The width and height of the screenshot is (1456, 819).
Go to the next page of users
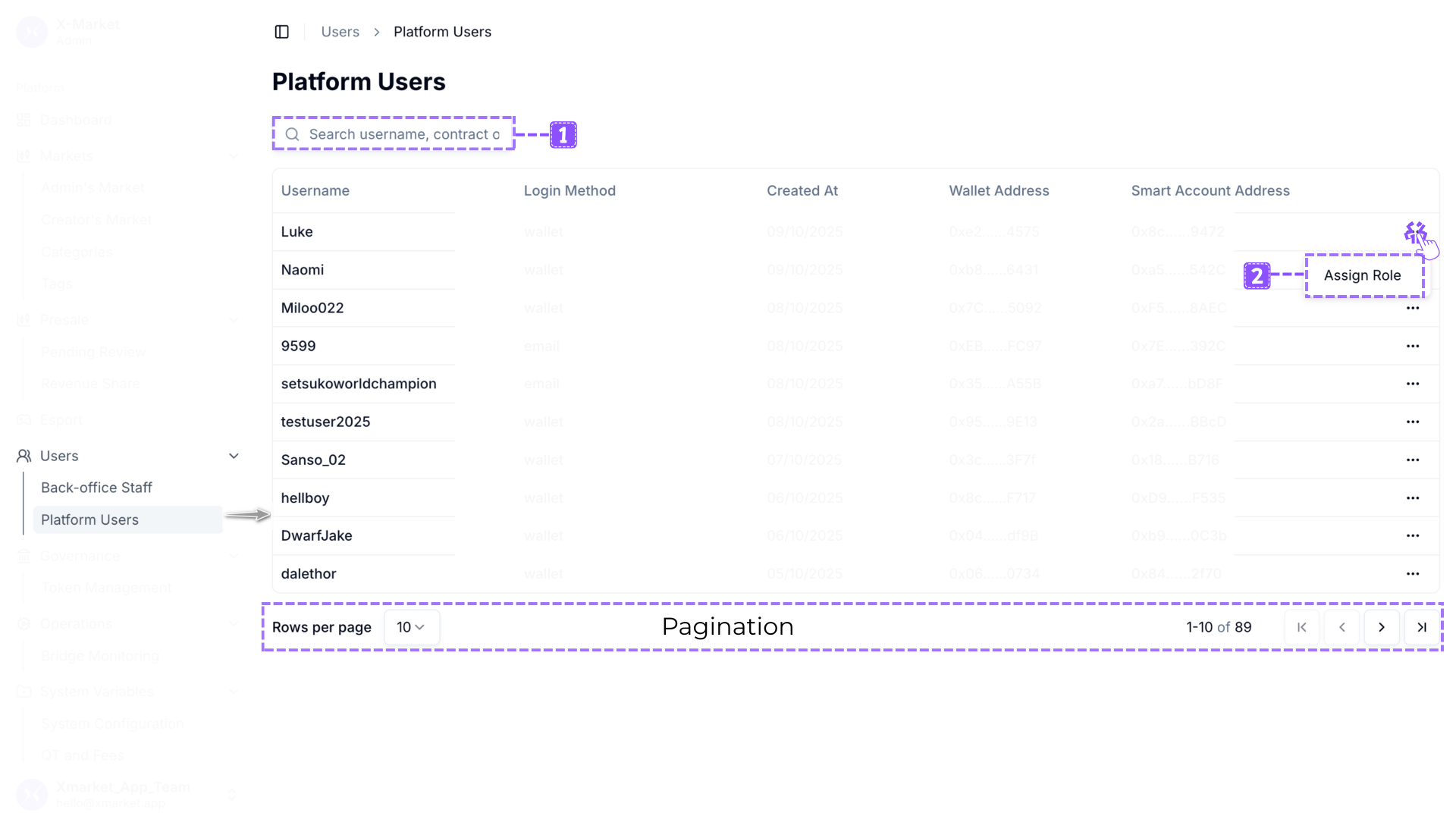[x=1382, y=627]
